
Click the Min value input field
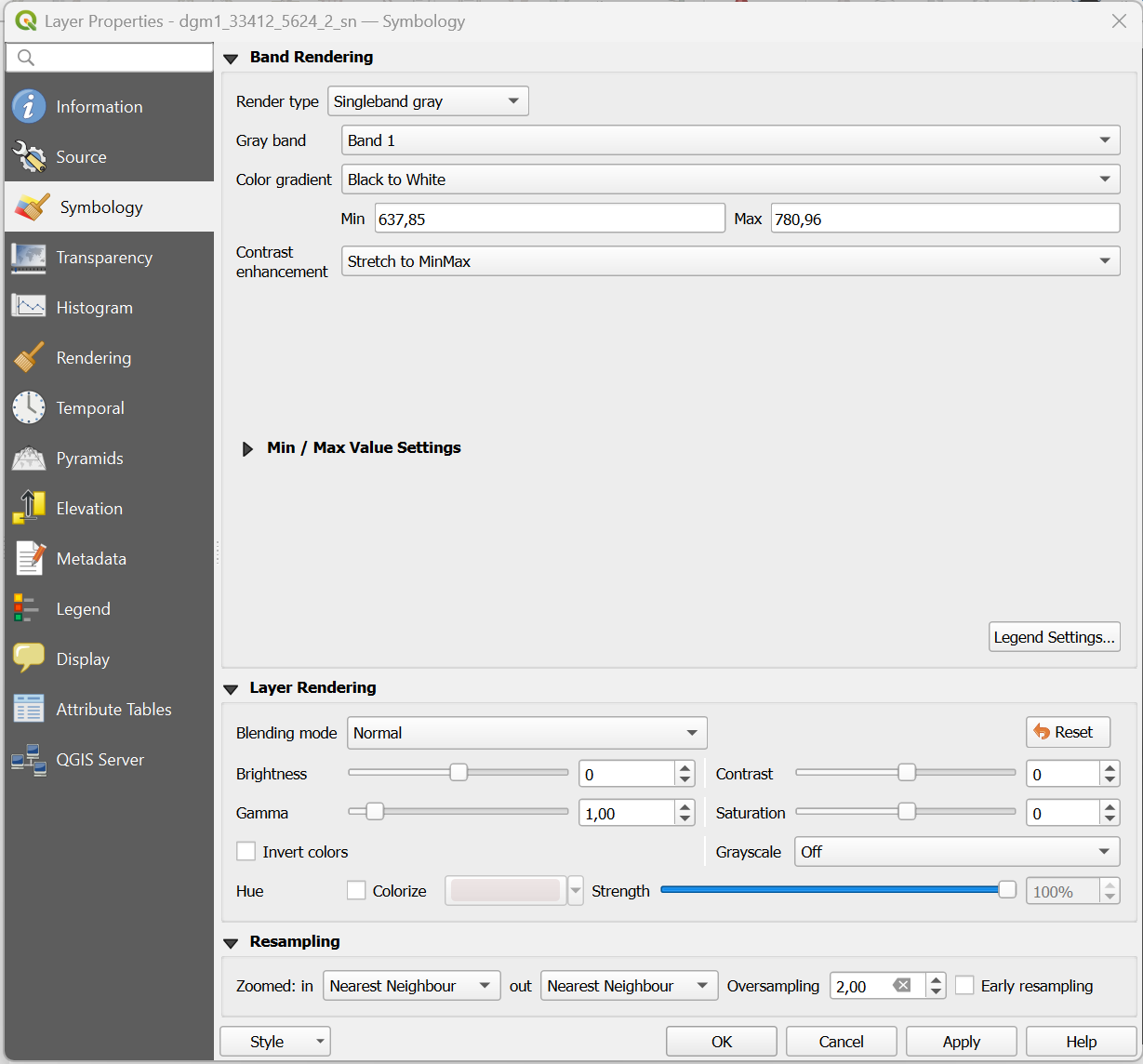tap(549, 219)
